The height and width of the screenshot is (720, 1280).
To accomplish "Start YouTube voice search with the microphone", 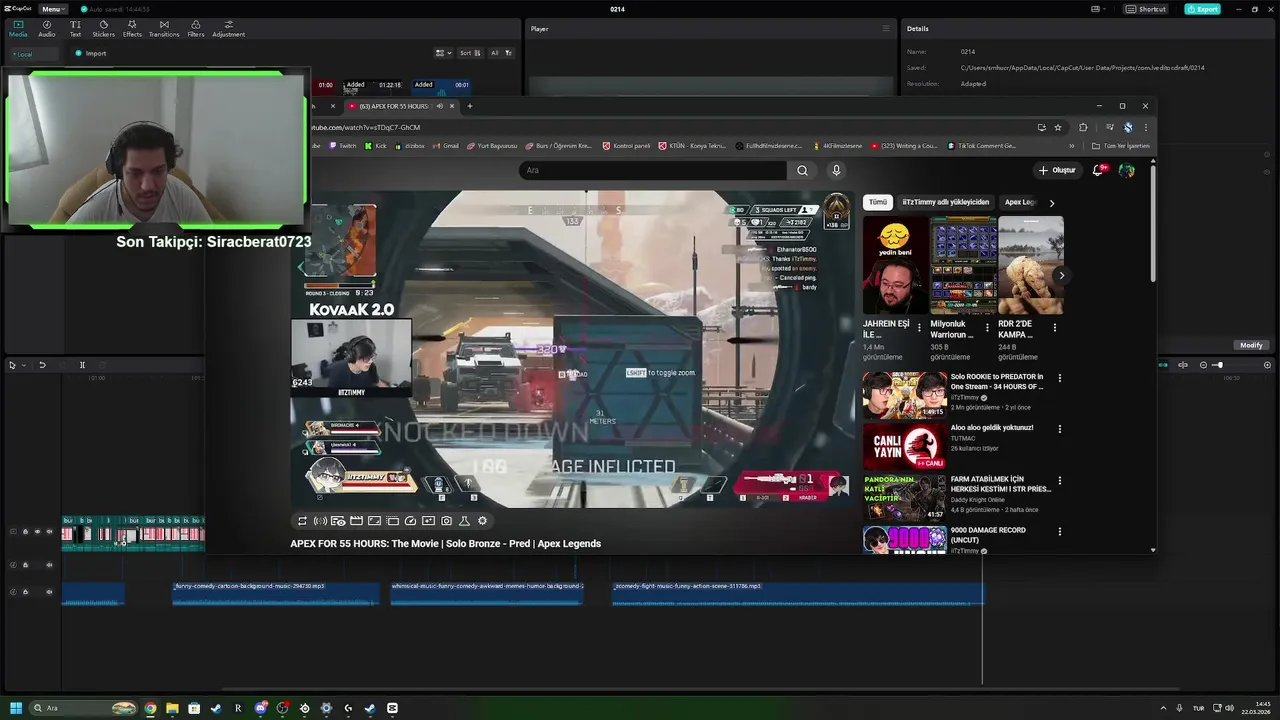I will pyautogui.click(x=836, y=170).
